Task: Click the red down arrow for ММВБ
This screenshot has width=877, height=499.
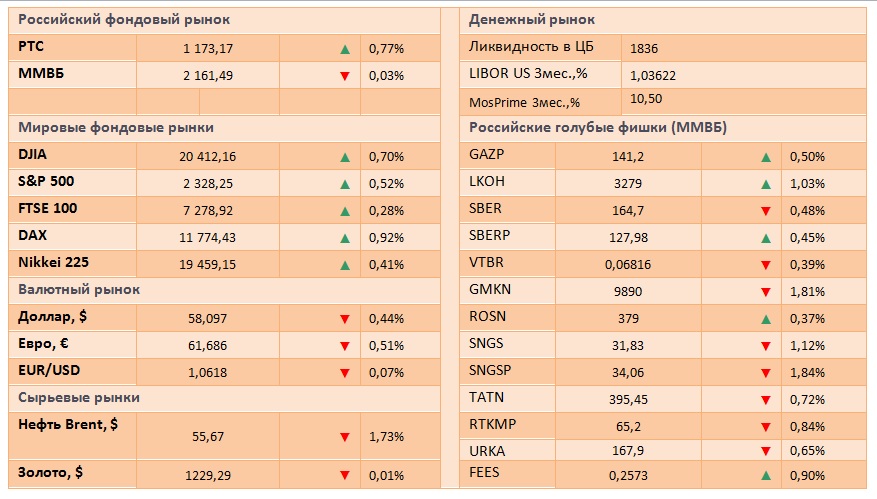Action: click(344, 75)
